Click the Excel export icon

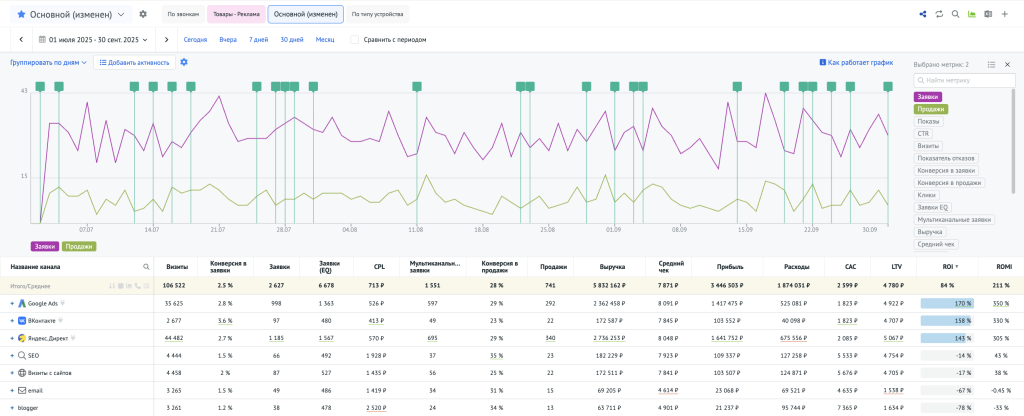click(x=988, y=14)
